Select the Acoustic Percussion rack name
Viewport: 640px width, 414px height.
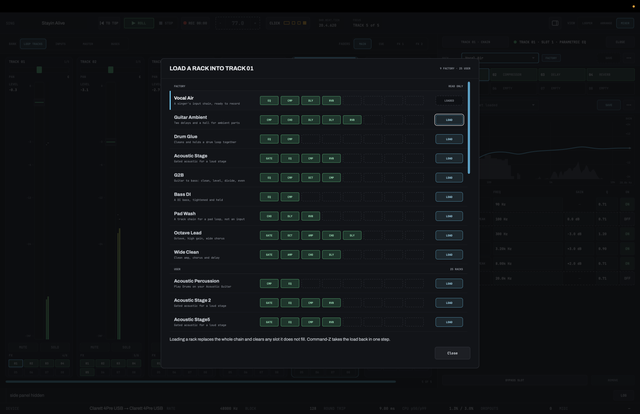click(x=196, y=281)
